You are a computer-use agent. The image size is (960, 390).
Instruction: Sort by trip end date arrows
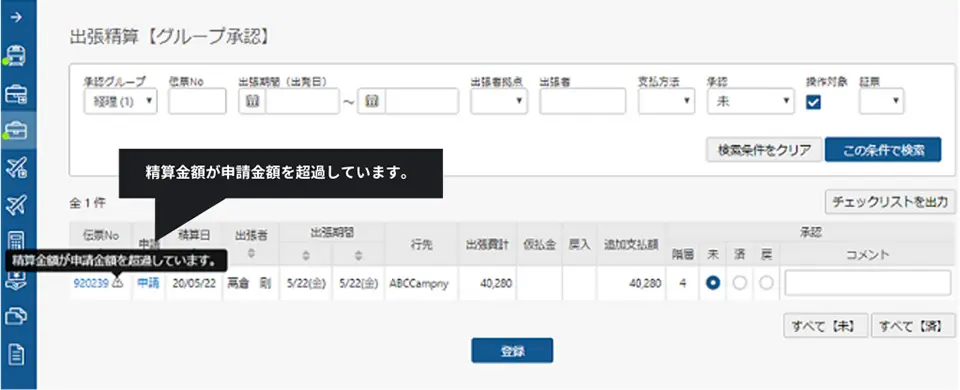358,255
